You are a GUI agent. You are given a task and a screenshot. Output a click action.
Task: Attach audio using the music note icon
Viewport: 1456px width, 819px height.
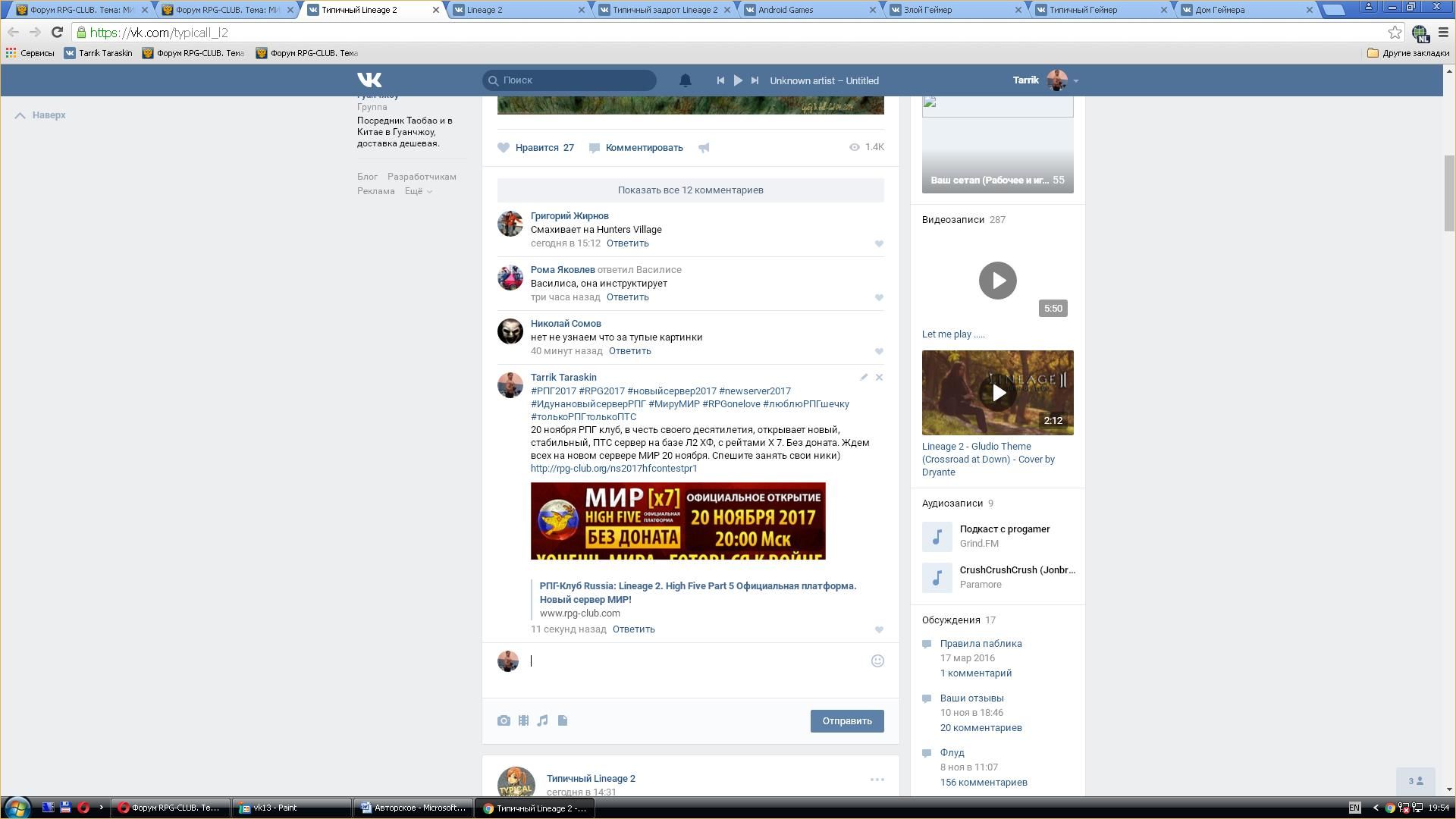[x=542, y=721]
